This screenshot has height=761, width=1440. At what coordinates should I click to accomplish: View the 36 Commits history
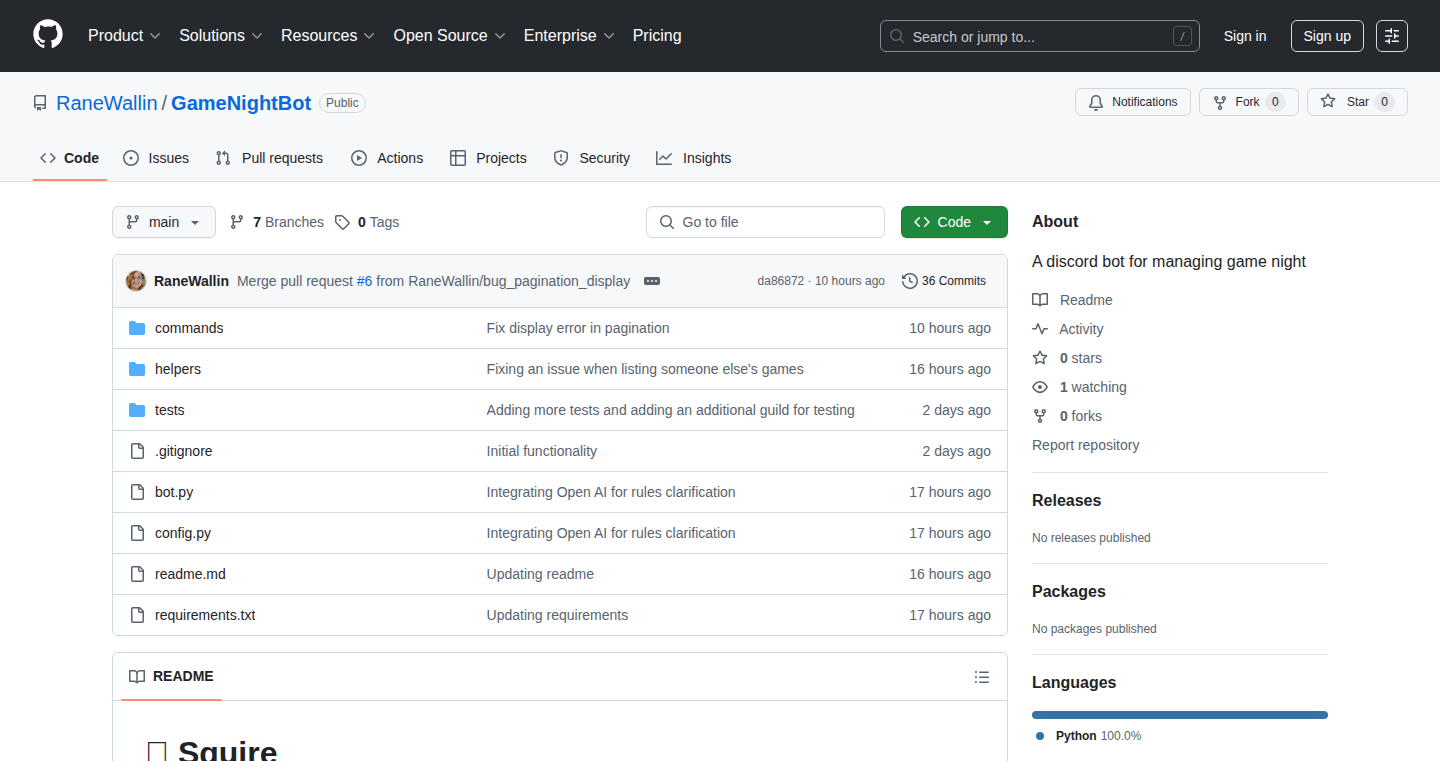[944, 281]
